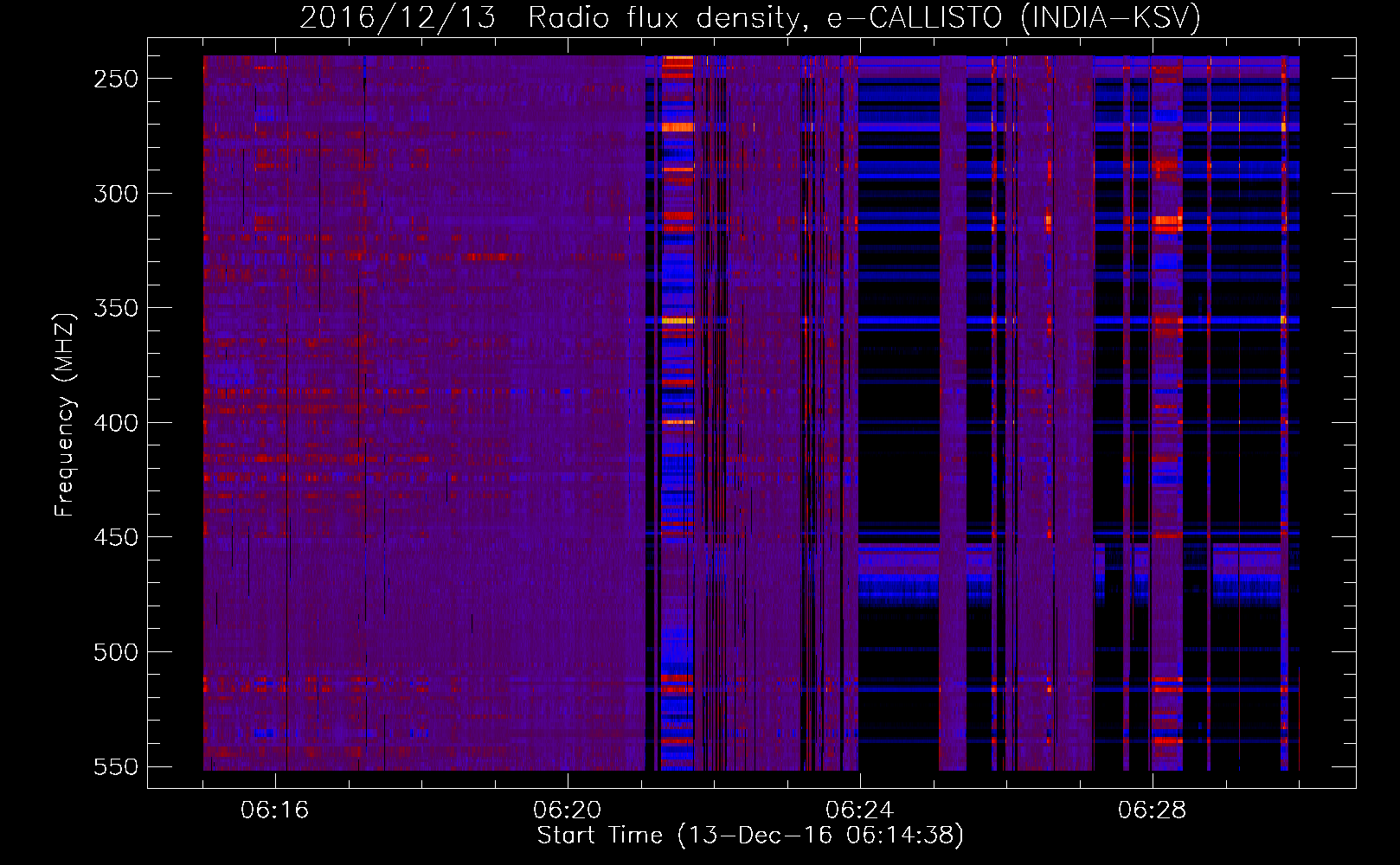Click the 450 frequency tick label
The height and width of the screenshot is (865, 1400).
(116, 537)
